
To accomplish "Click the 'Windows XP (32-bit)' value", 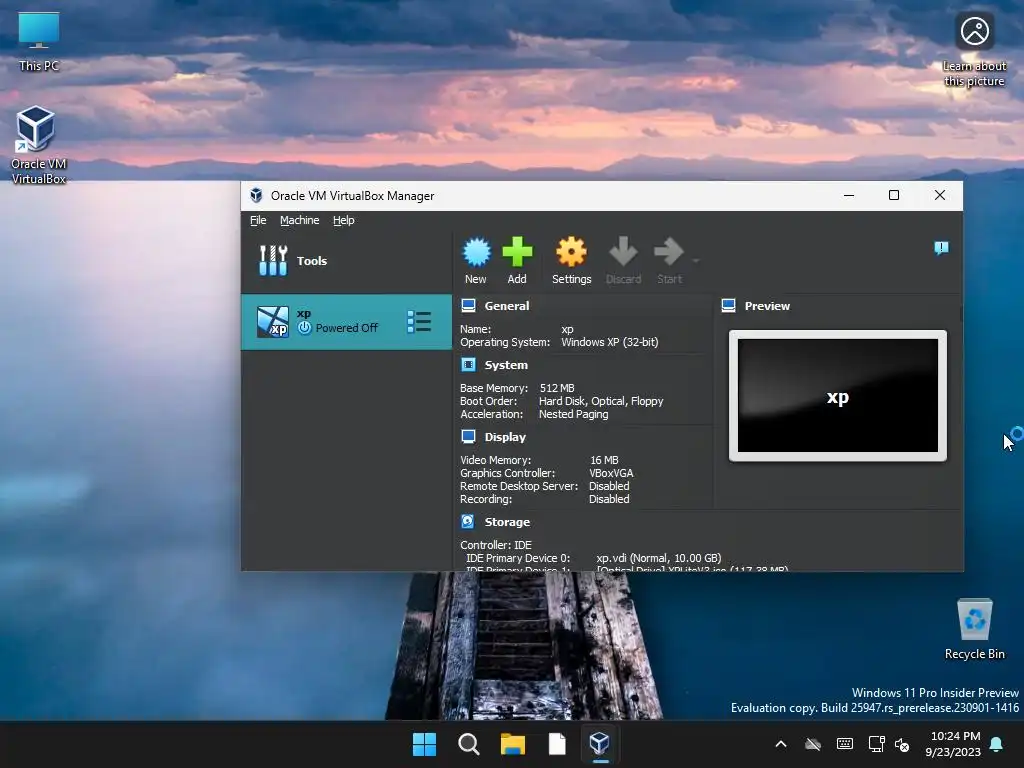I will tap(610, 342).
